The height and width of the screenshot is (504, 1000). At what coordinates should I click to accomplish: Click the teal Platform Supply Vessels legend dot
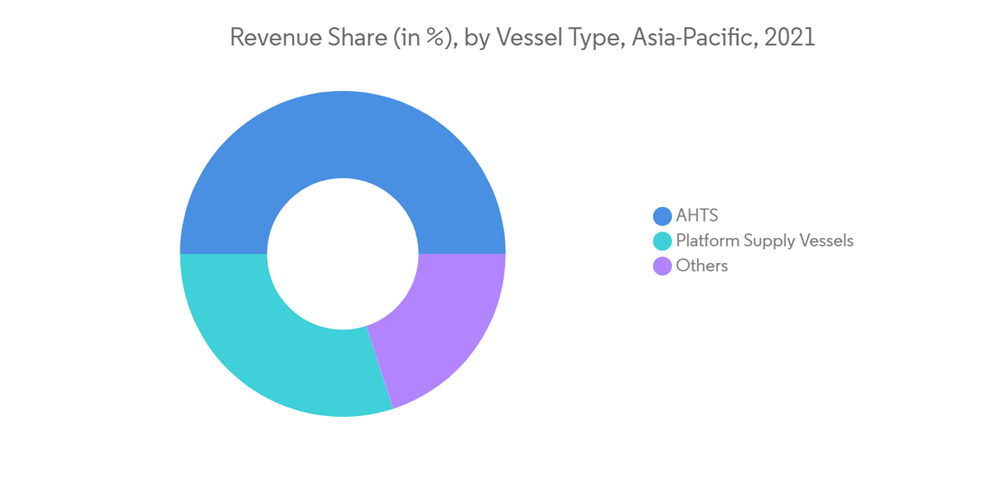(x=661, y=241)
